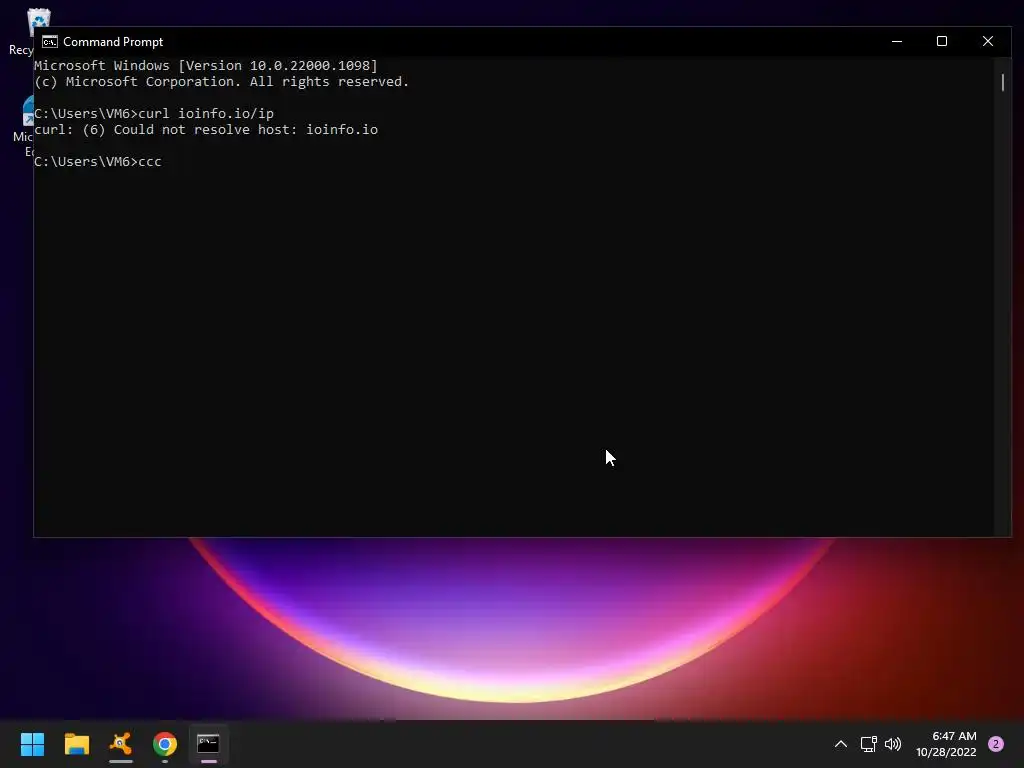Screen dimensions: 1024x768
Task: Click the 'Could not resolve host' error line
Action: (x=206, y=129)
